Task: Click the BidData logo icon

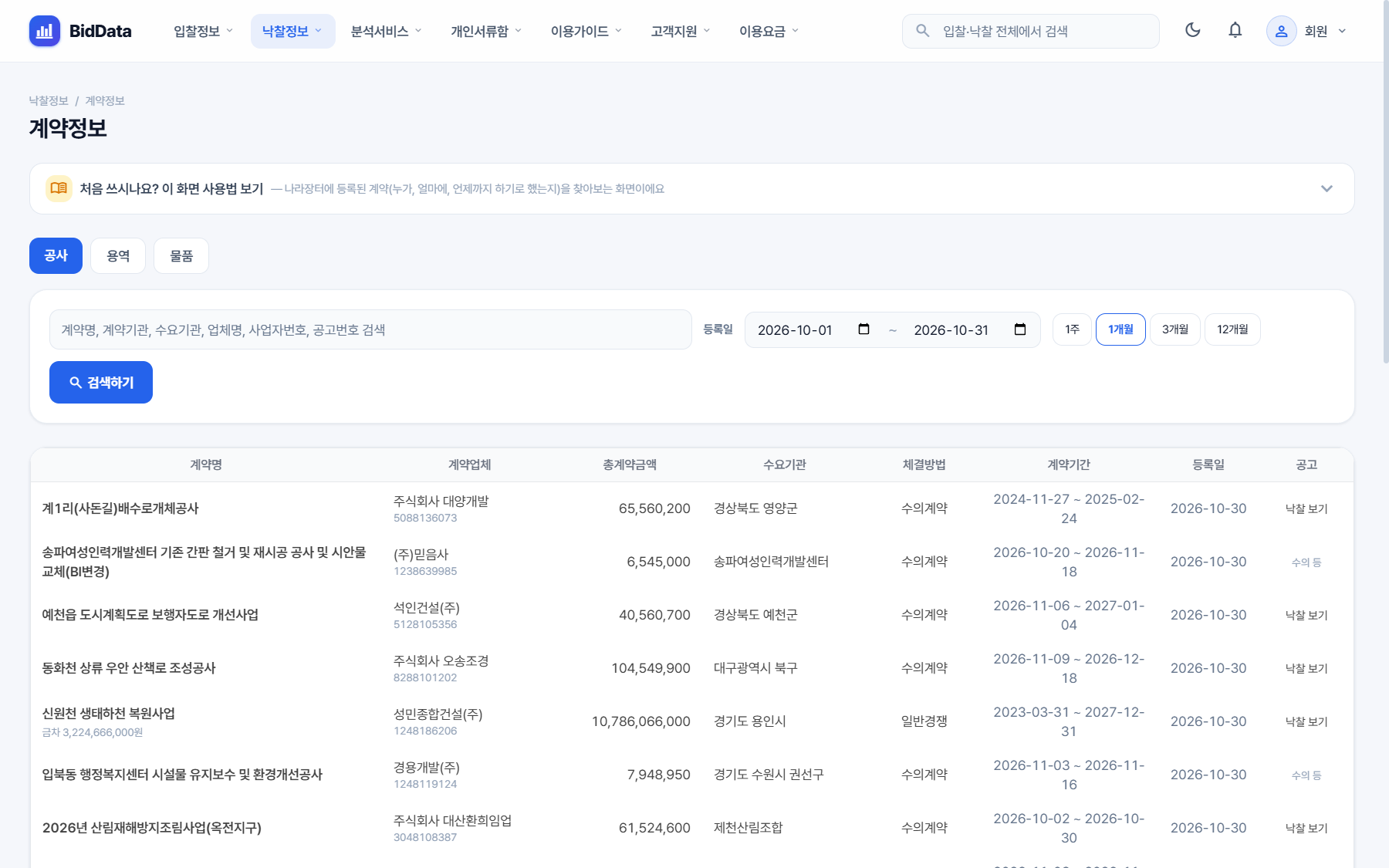Action: tap(45, 31)
